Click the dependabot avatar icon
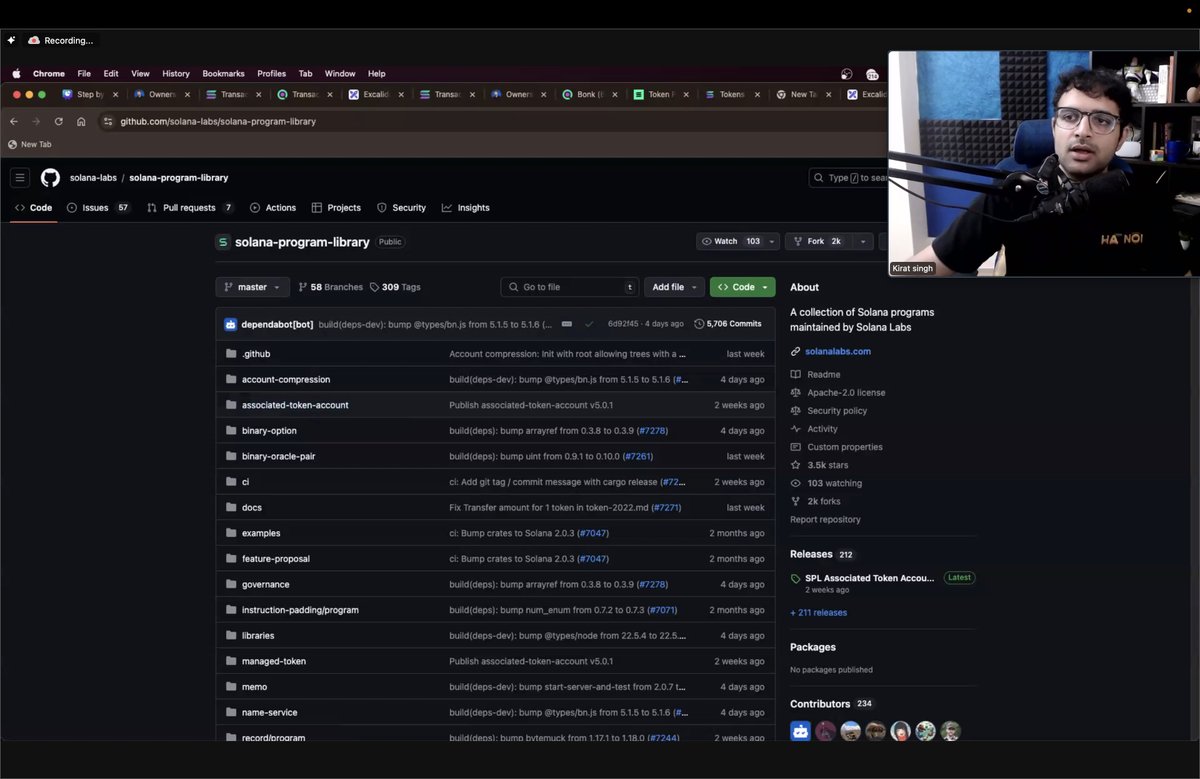This screenshot has height=779, width=1200. coord(231,324)
